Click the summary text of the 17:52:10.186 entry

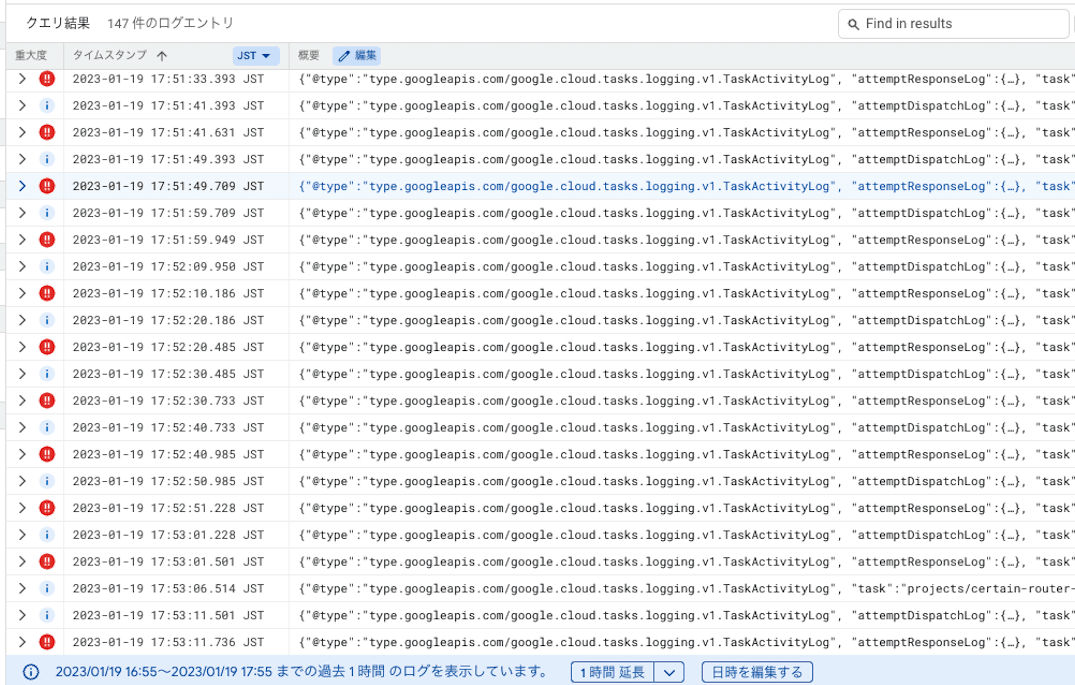click(x=686, y=293)
